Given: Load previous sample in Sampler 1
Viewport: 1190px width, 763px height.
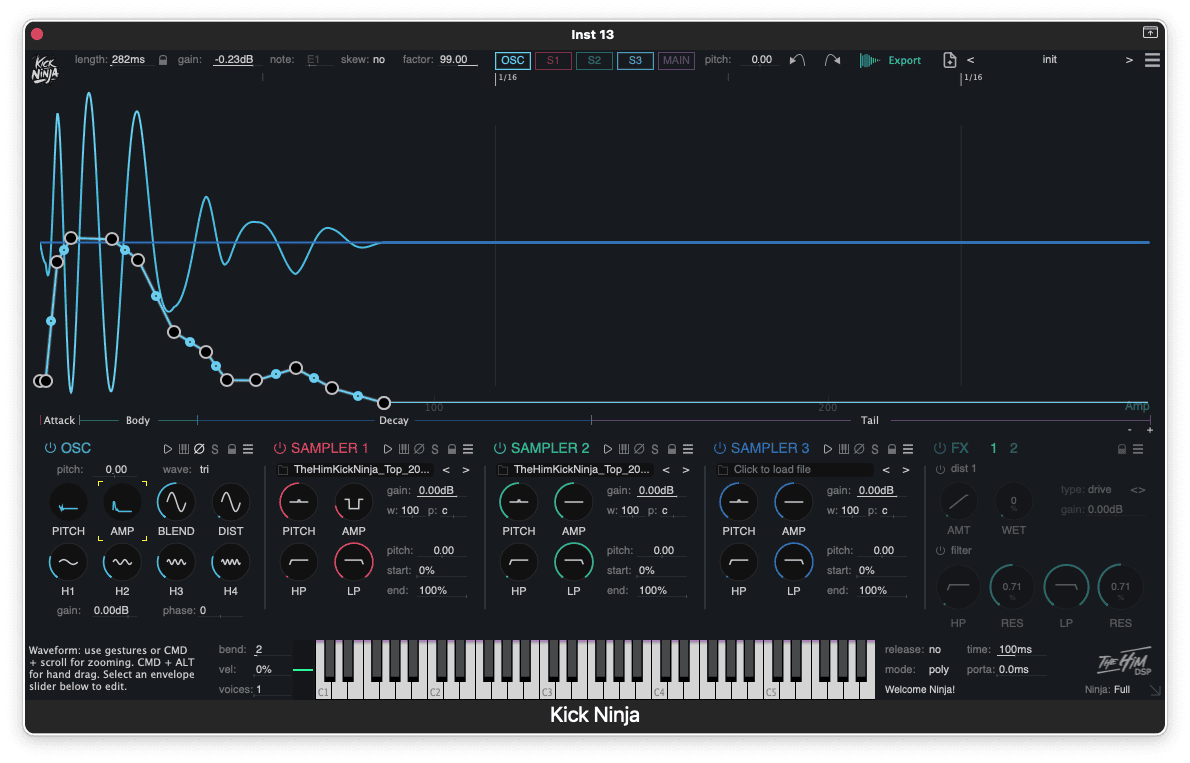Looking at the screenshot, I should 446,470.
